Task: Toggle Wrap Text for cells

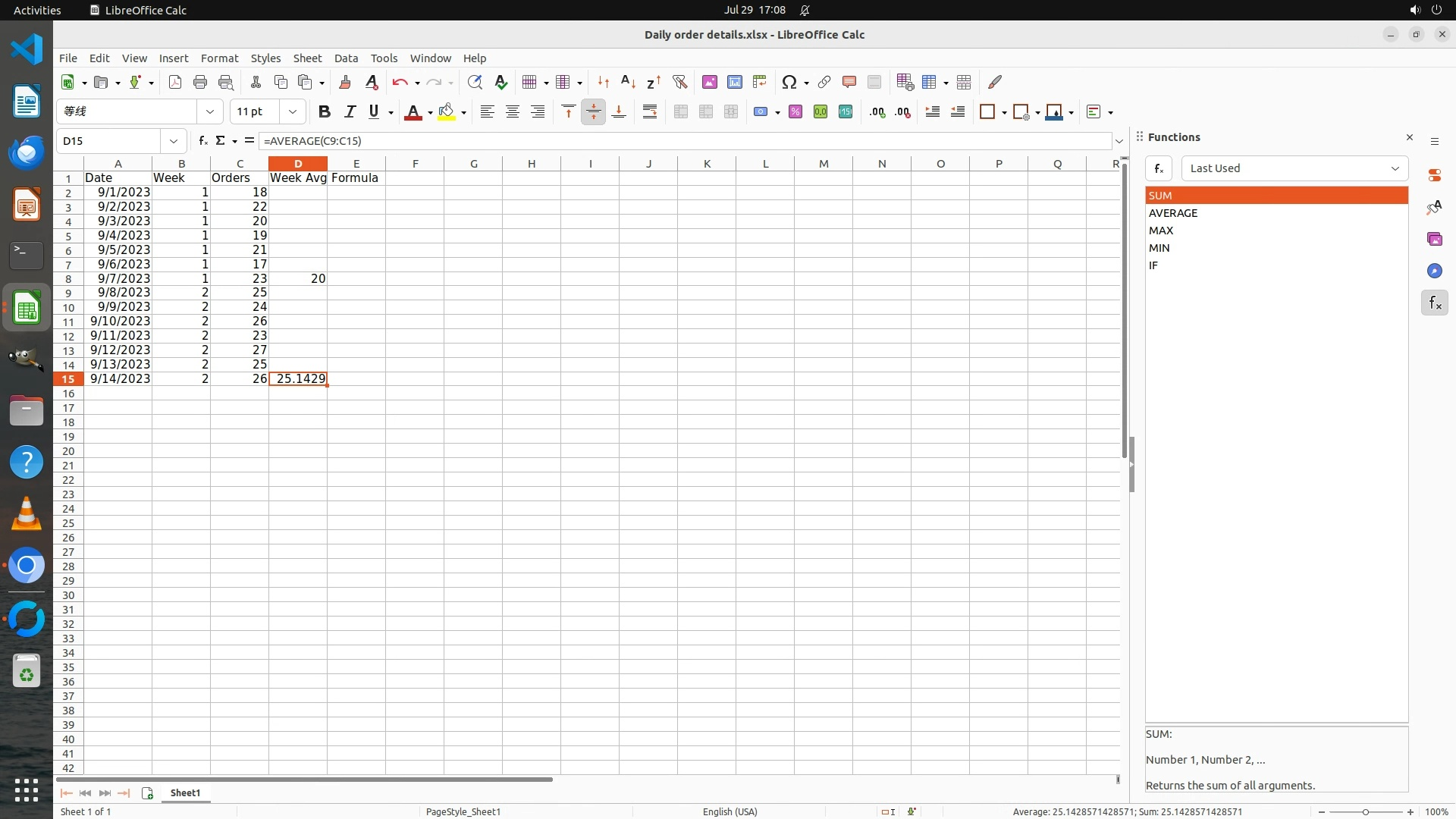Action: [x=649, y=111]
